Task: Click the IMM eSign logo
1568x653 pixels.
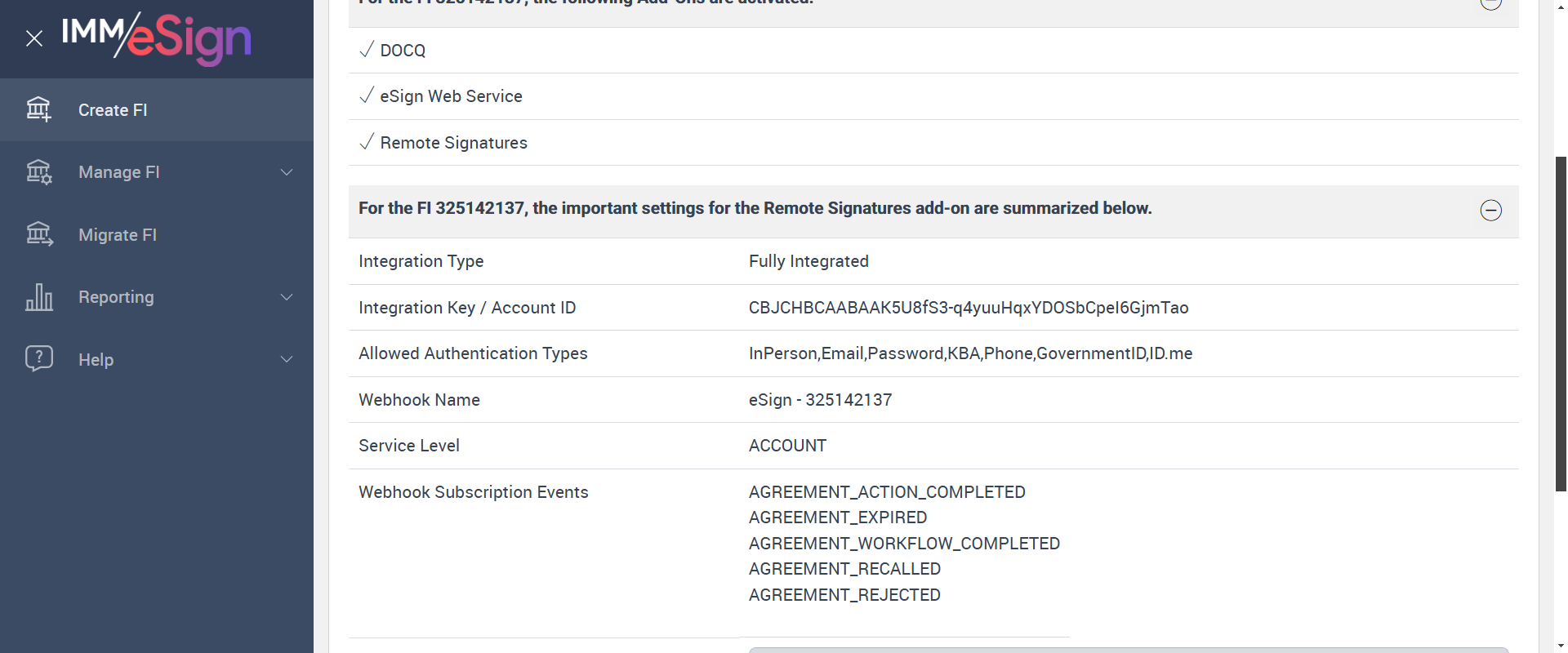Action: pyautogui.click(x=157, y=38)
